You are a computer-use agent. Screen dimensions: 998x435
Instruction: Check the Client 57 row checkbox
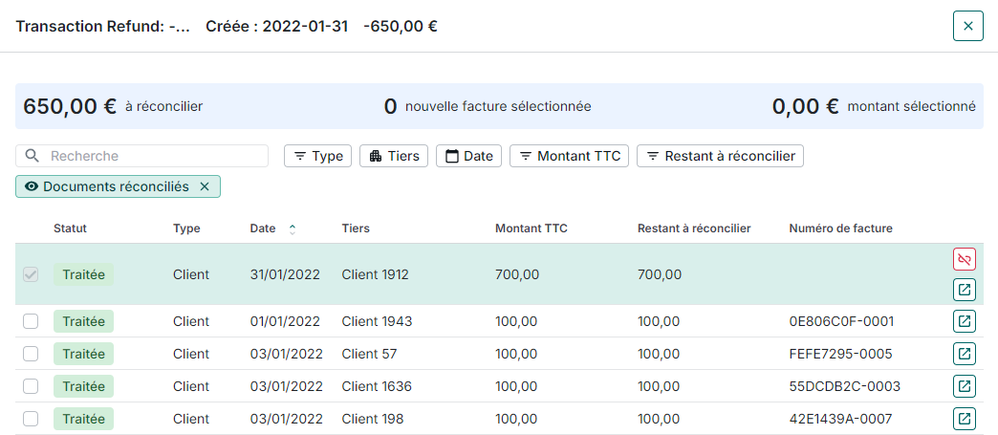(x=31, y=354)
